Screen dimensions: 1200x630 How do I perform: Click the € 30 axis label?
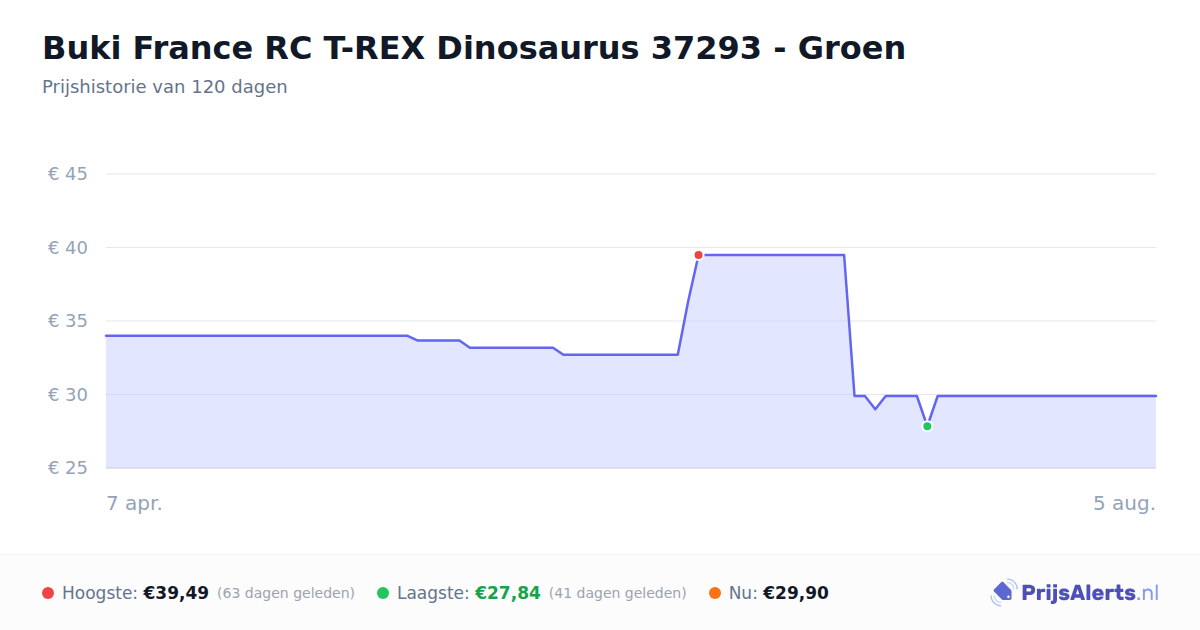tap(68, 394)
